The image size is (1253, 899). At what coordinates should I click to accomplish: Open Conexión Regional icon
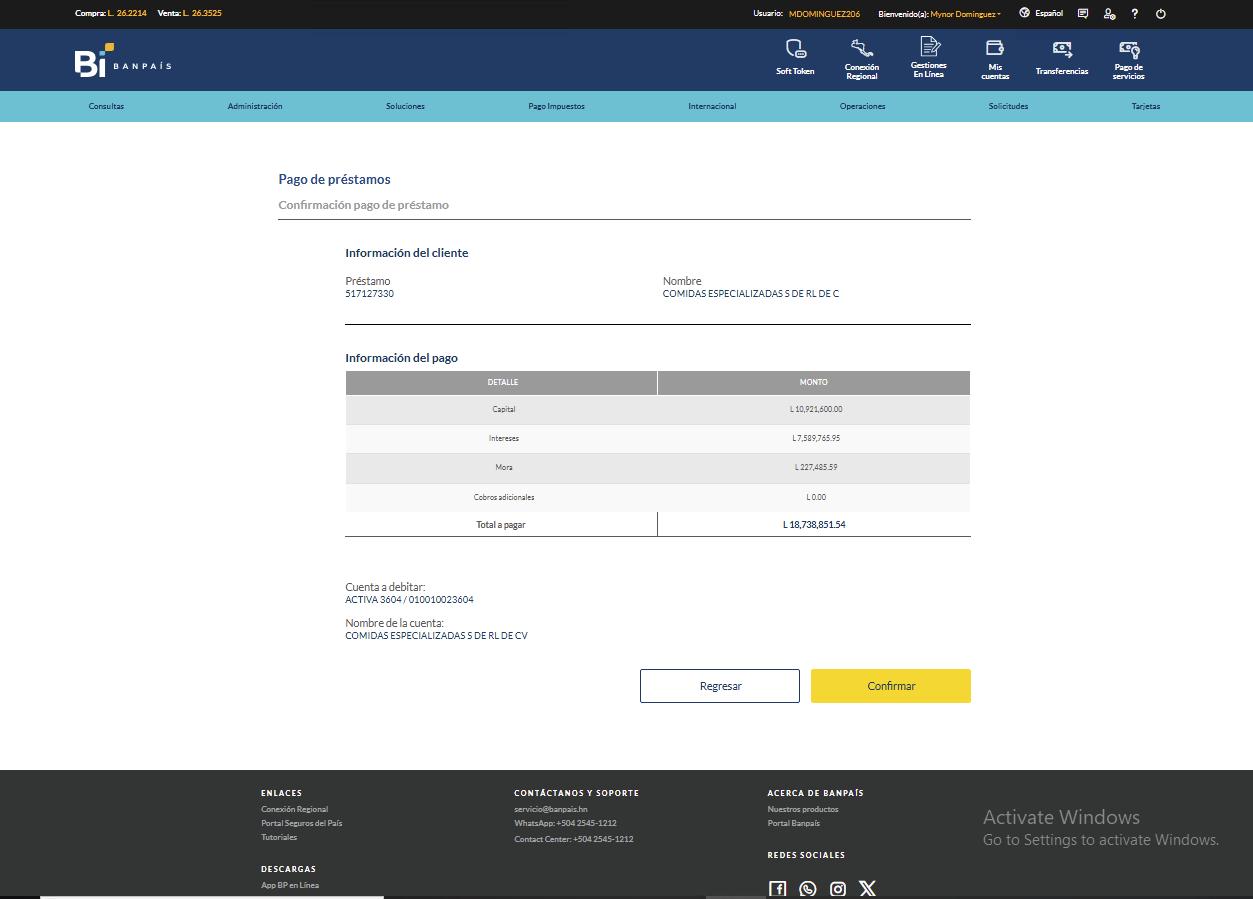(861, 48)
